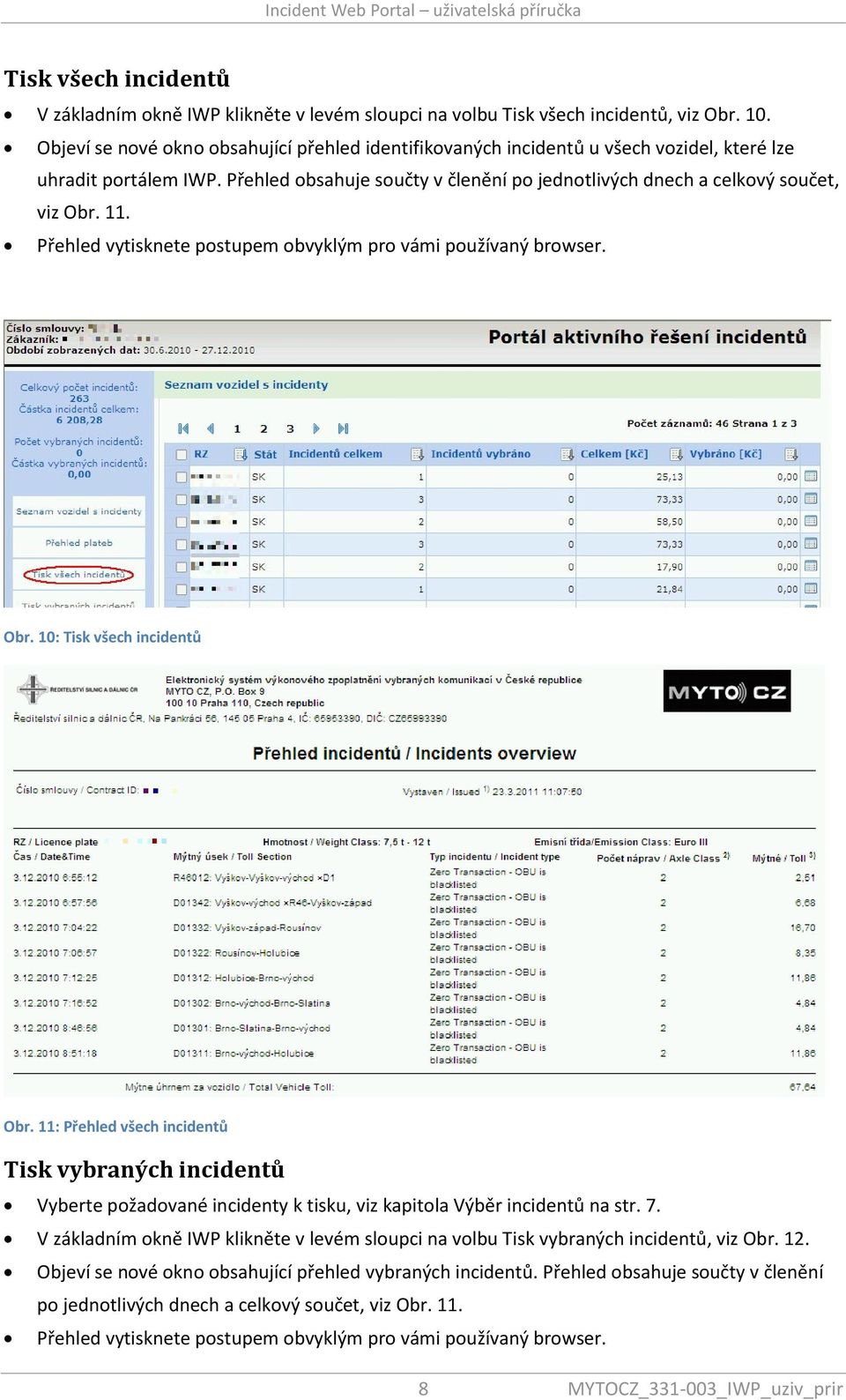The image size is (846, 1400).
Task: Click the Celkem [Kč] column header
Action: [x=614, y=454]
